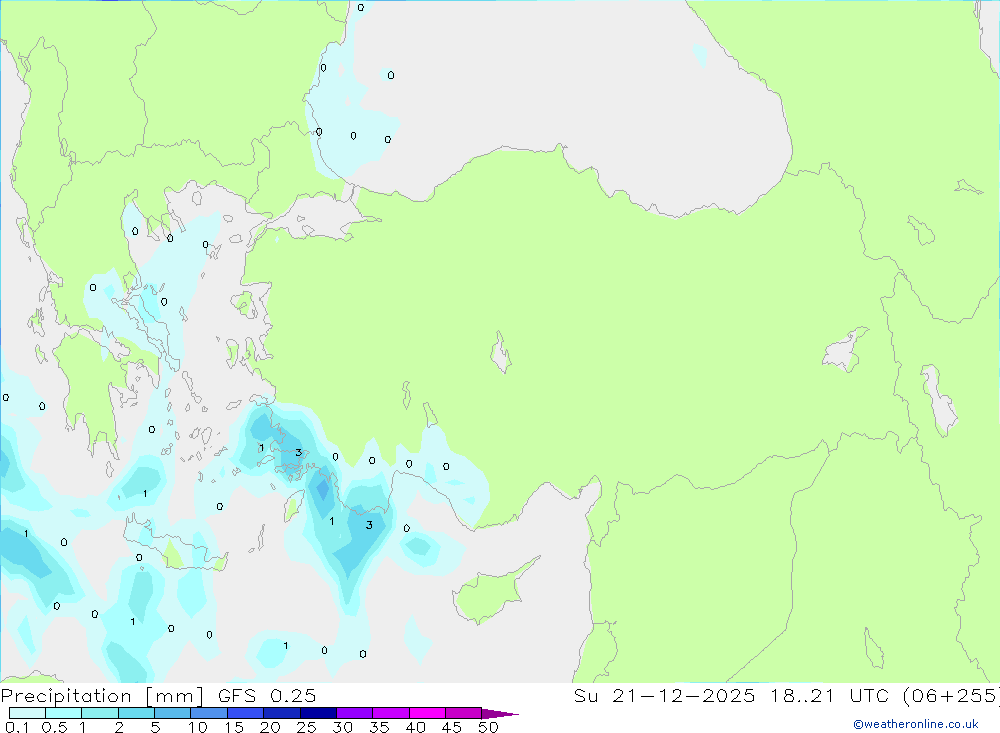Image resolution: width=1000 pixels, height=733 pixels.
Task: Click the 0.1–0.5 mm legend color swatch
Action: [27, 713]
